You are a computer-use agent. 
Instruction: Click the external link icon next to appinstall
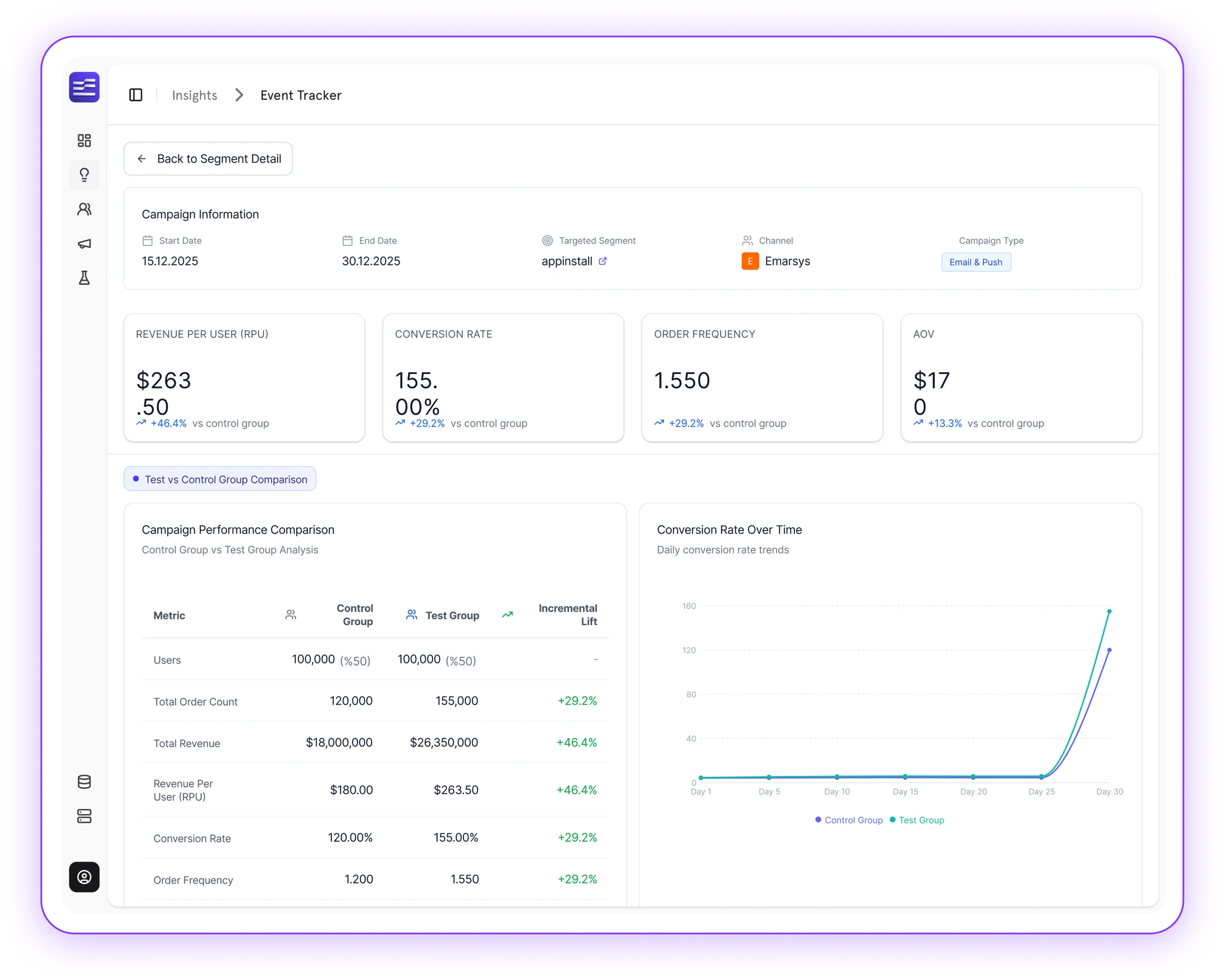tap(603, 261)
